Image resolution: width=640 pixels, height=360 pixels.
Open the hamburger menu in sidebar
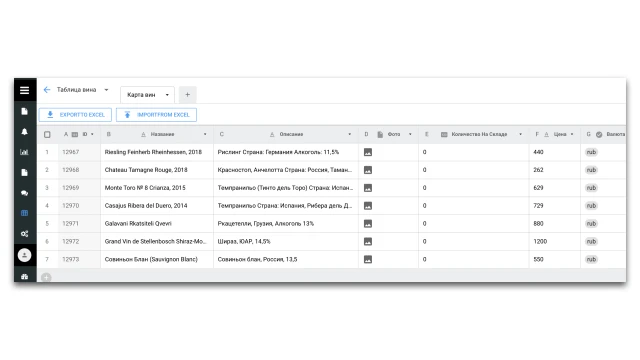tap(24, 90)
